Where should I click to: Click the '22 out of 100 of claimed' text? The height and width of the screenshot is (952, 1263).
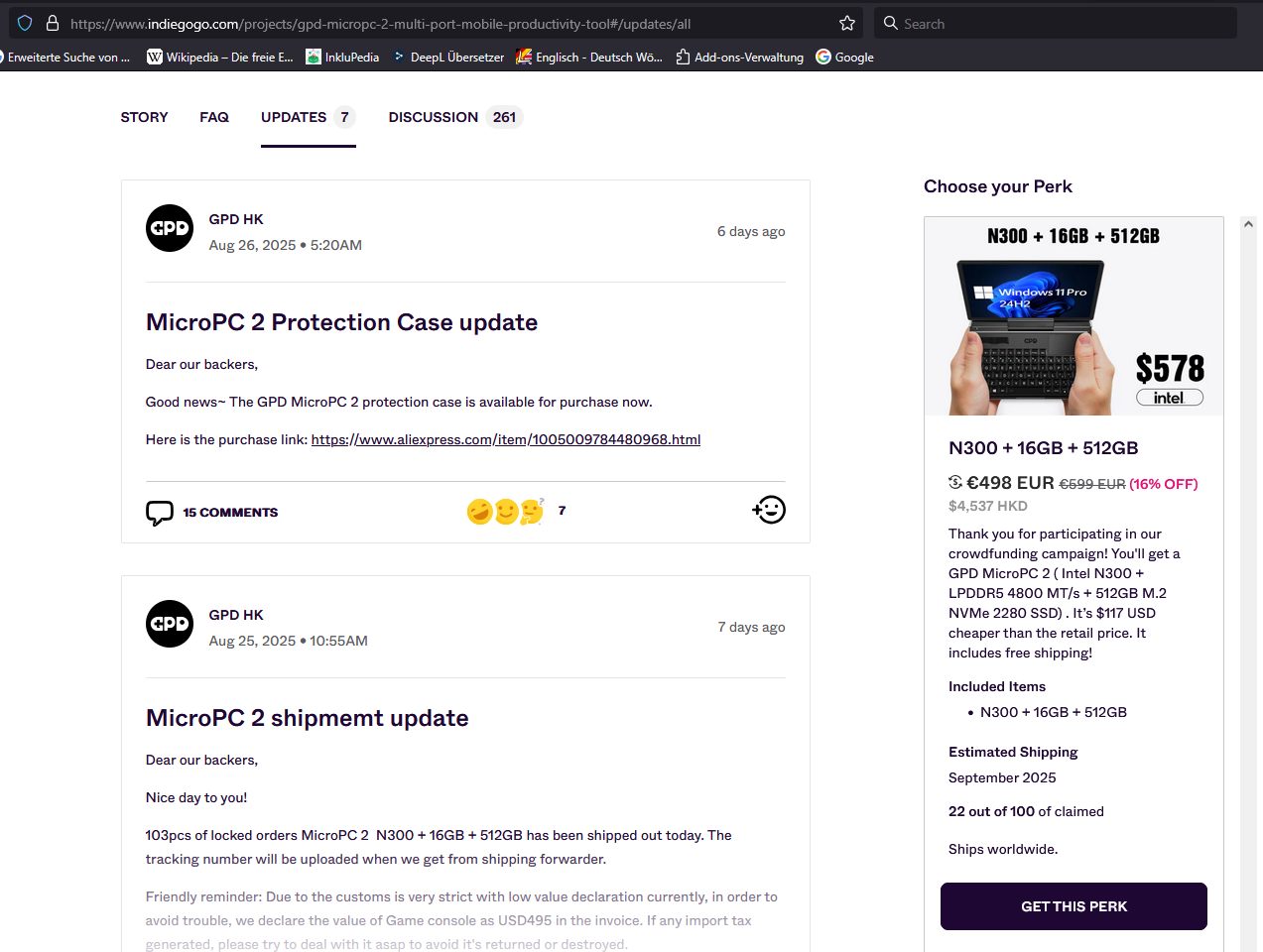click(x=1026, y=811)
